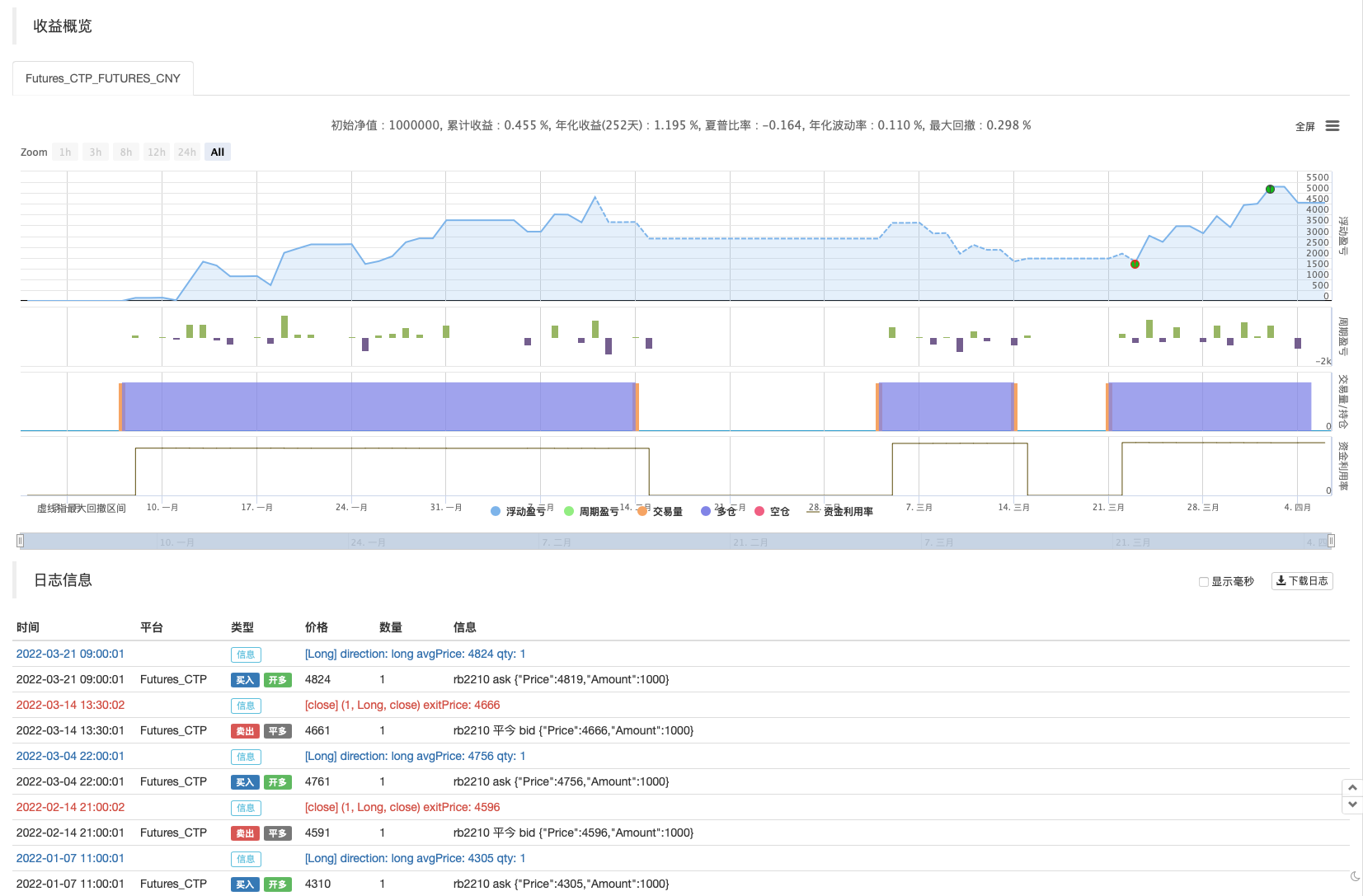Click log text 'avgPrice: 4824 qty: 1'
1363x896 pixels.
click(471, 654)
